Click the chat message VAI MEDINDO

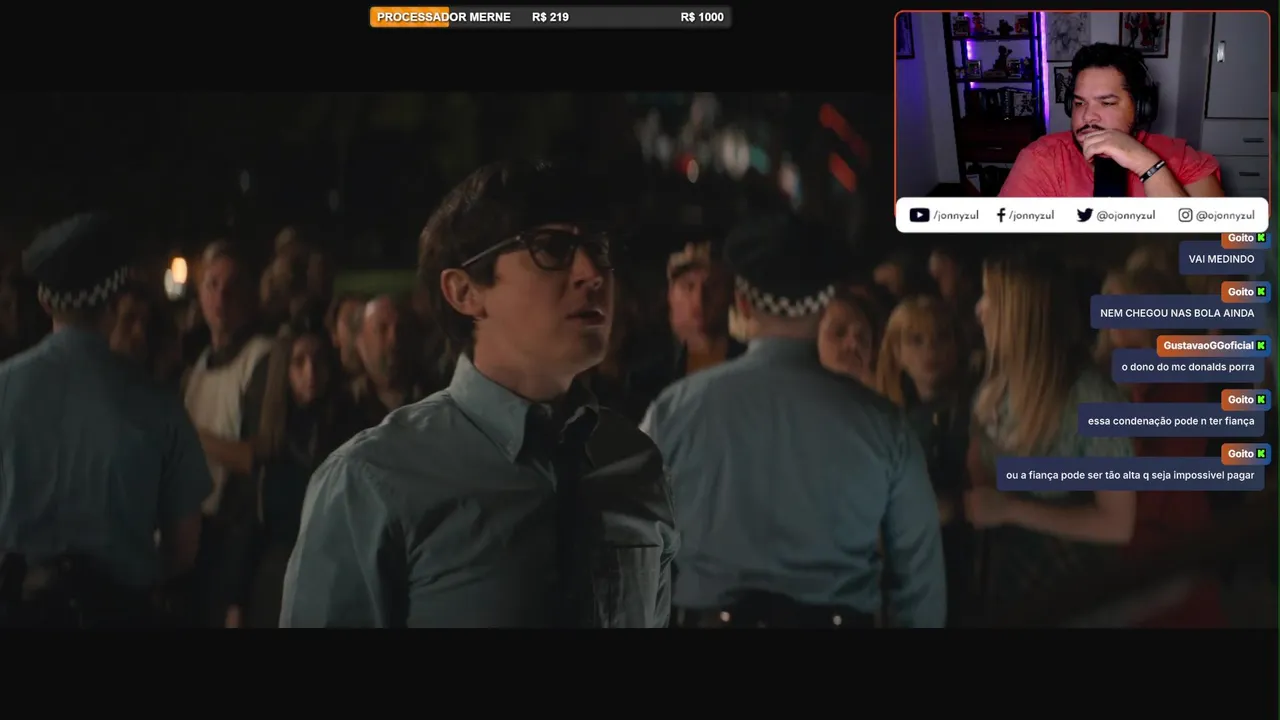[1221, 259]
